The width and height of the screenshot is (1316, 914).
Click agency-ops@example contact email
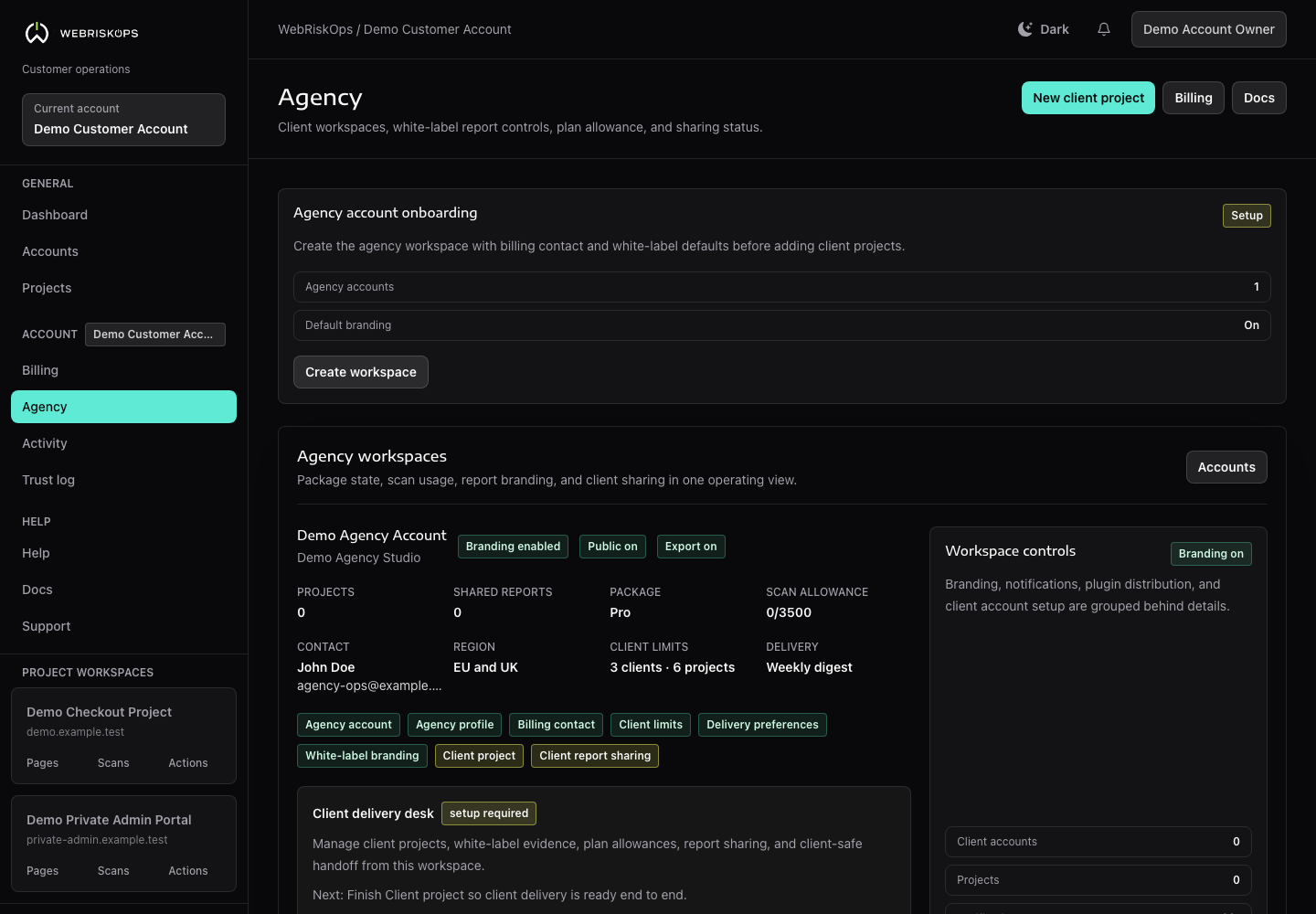coord(369,685)
